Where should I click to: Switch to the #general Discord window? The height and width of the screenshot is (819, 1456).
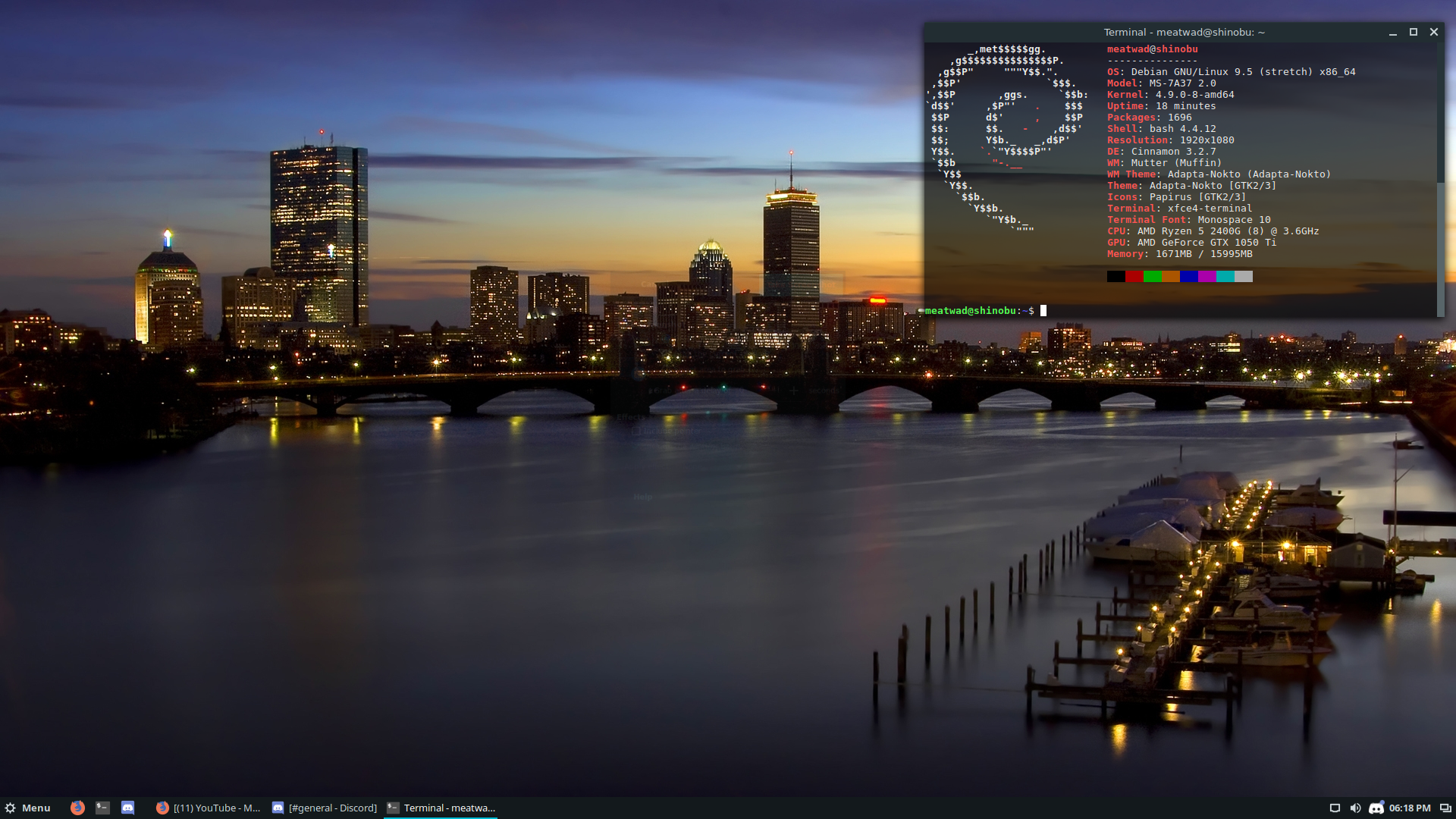click(325, 808)
